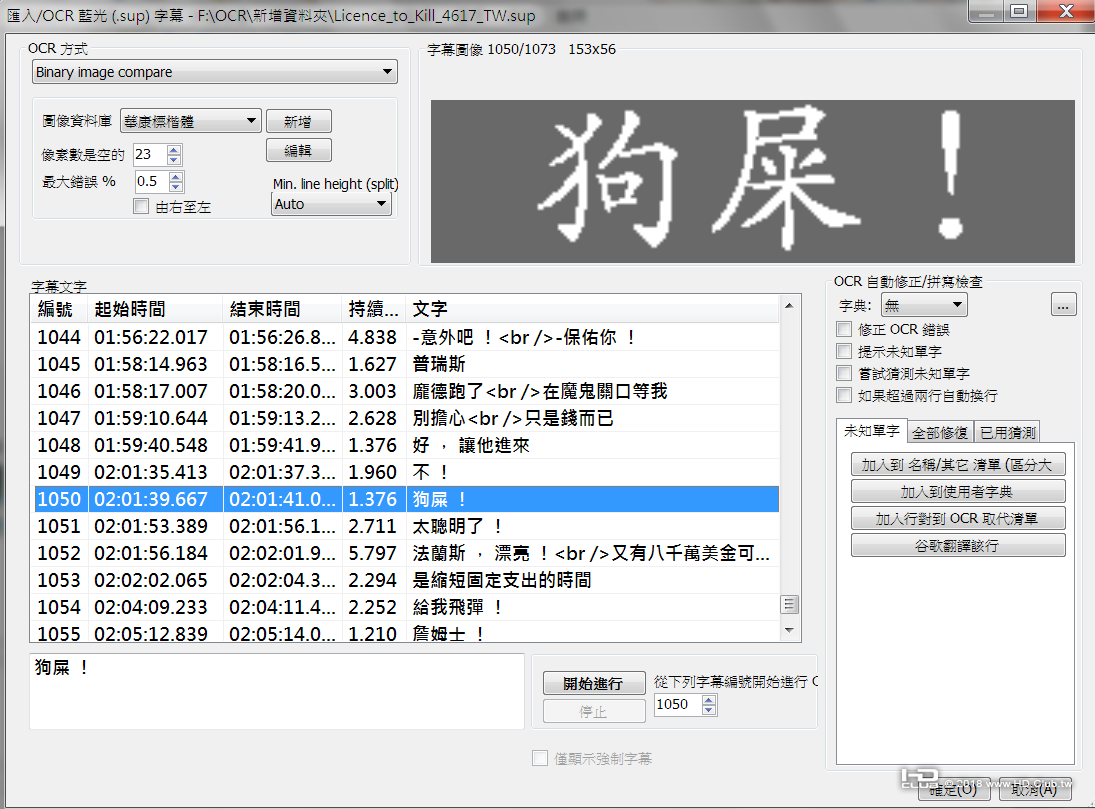Viewport: 1095px width, 809px height.
Task: Click the subtitle list scroll up arrow
Action: pos(789,305)
